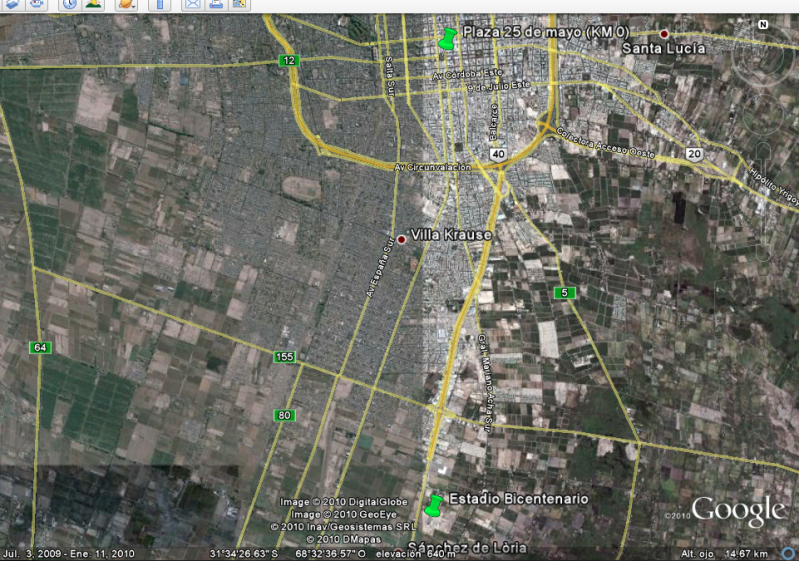Screen dimensions: 799x561
Task: Click the route 64 road marker
Action: pos(39,347)
